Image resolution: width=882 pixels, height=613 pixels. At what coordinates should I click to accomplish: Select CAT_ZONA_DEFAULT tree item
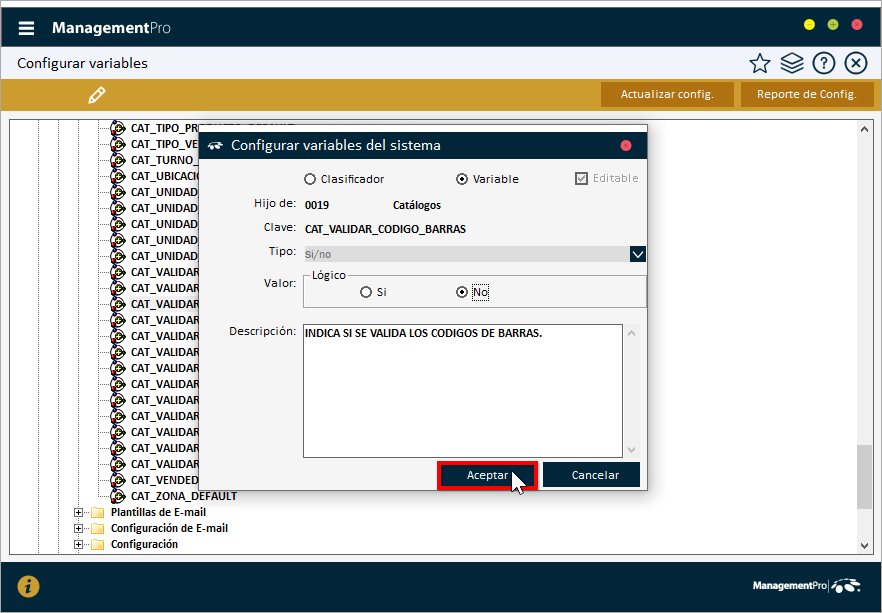(x=183, y=496)
